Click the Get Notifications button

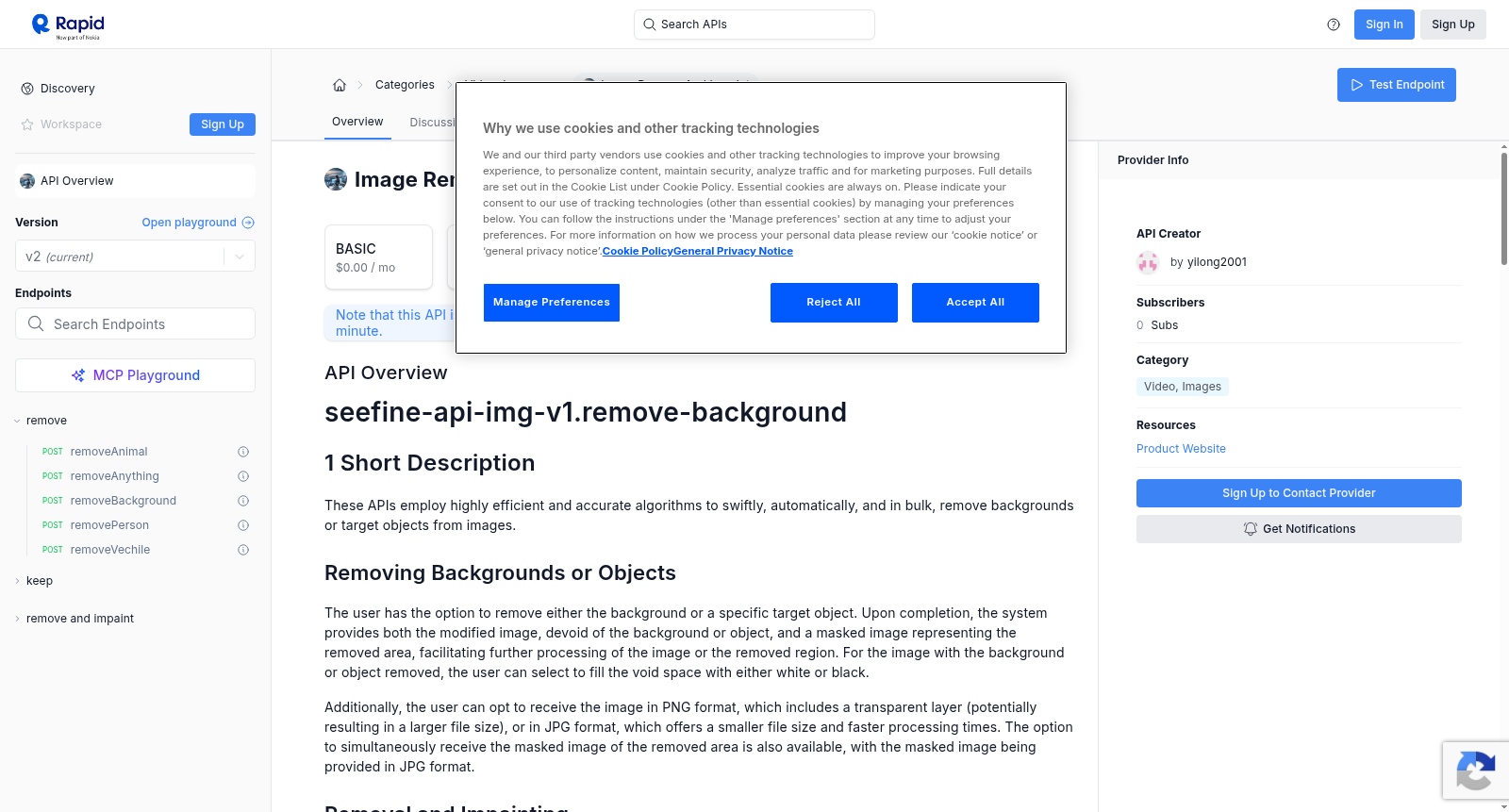point(1299,529)
